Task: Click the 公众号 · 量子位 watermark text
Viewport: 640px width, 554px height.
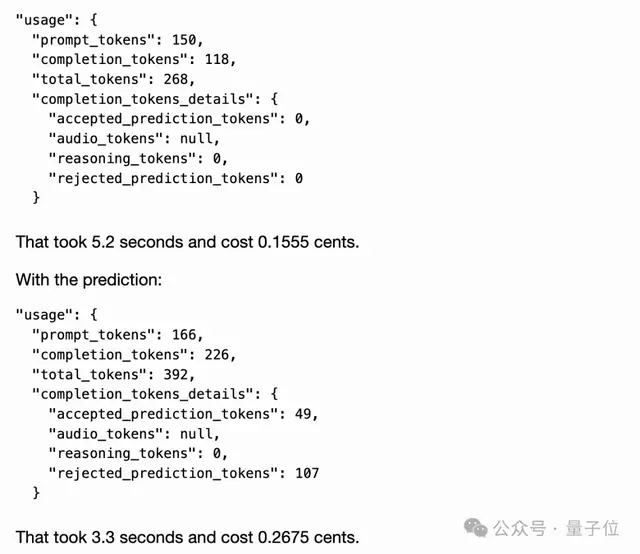Action: (x=560, y=528)
